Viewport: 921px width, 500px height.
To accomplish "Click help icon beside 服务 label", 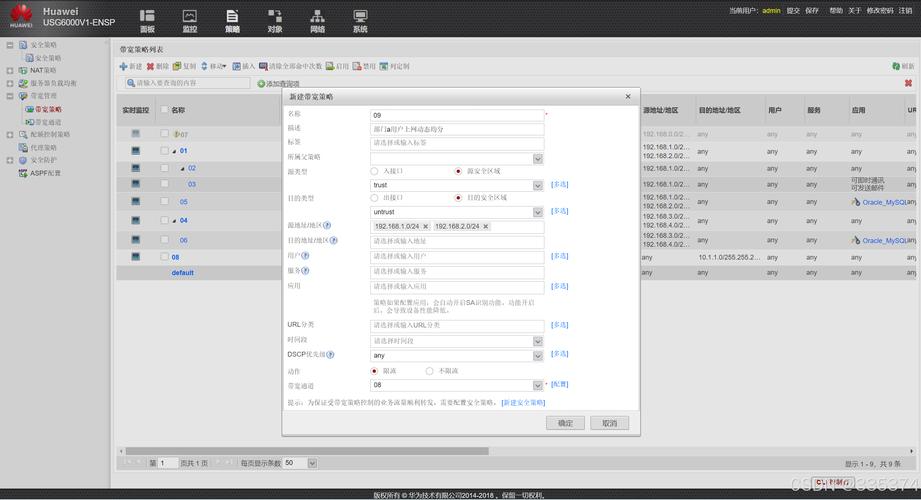I will tap(305, 271).
